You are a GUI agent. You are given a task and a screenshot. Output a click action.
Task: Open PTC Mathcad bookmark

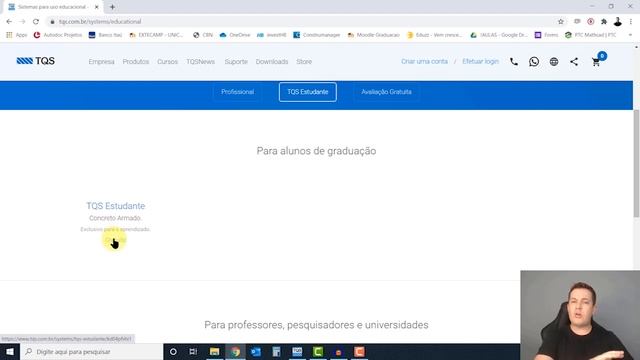[x=591, y=35]
